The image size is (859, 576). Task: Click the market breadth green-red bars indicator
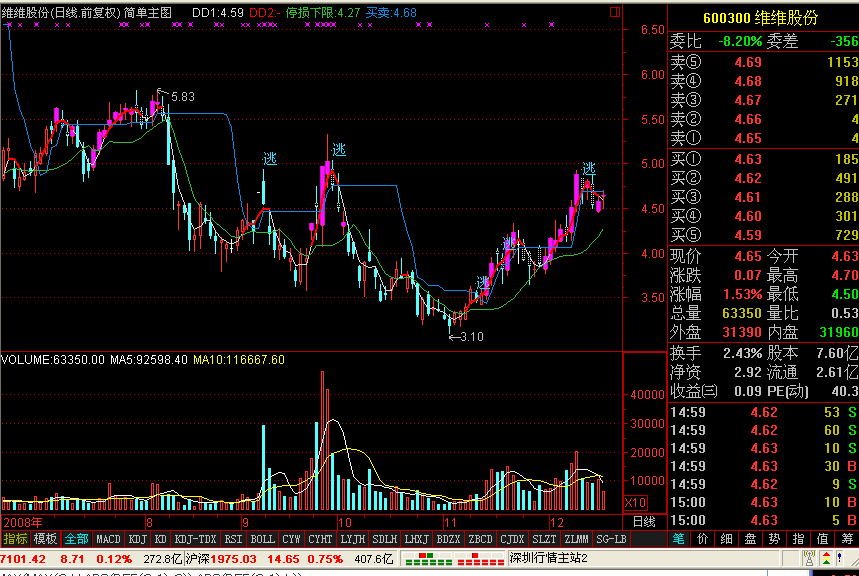[454, 558]
